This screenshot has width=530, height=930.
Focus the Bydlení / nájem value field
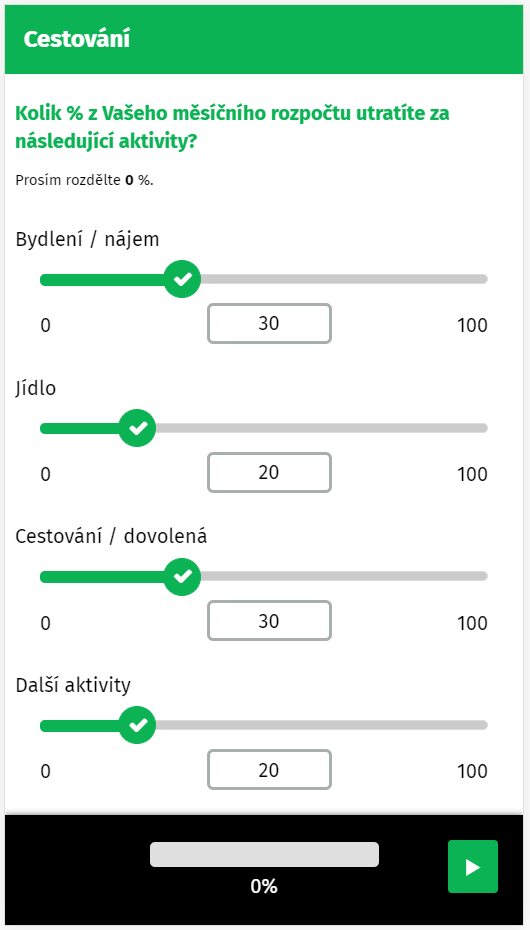(x=269, y=324)
